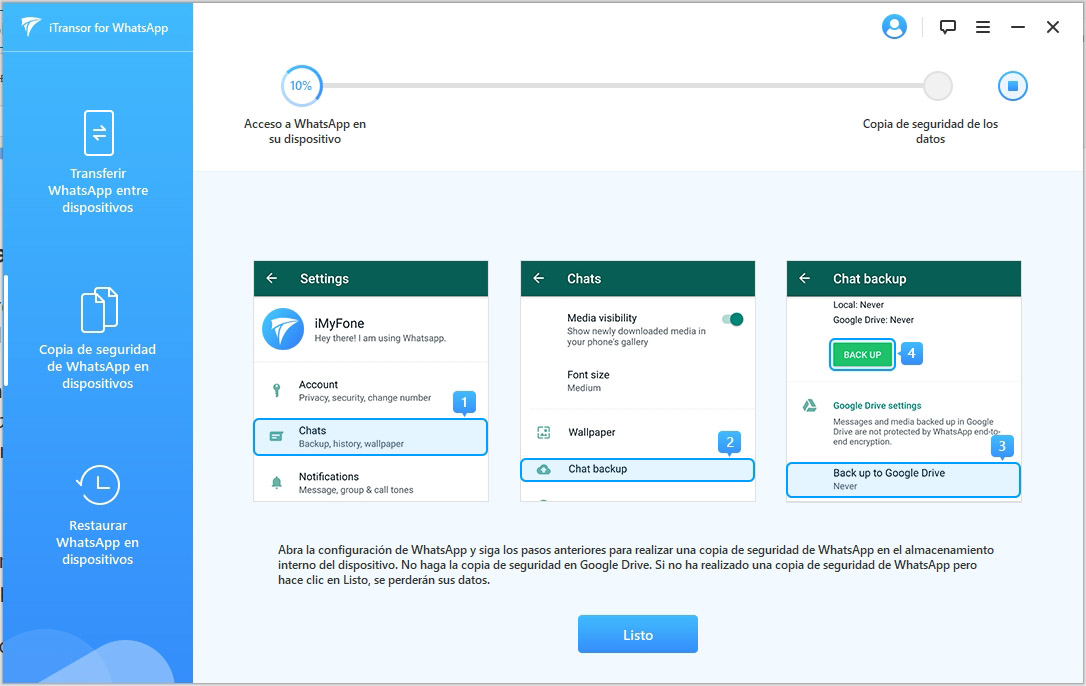The image size is (1086, 686).
Task: Click the Listo button
Action: point(638,634)
